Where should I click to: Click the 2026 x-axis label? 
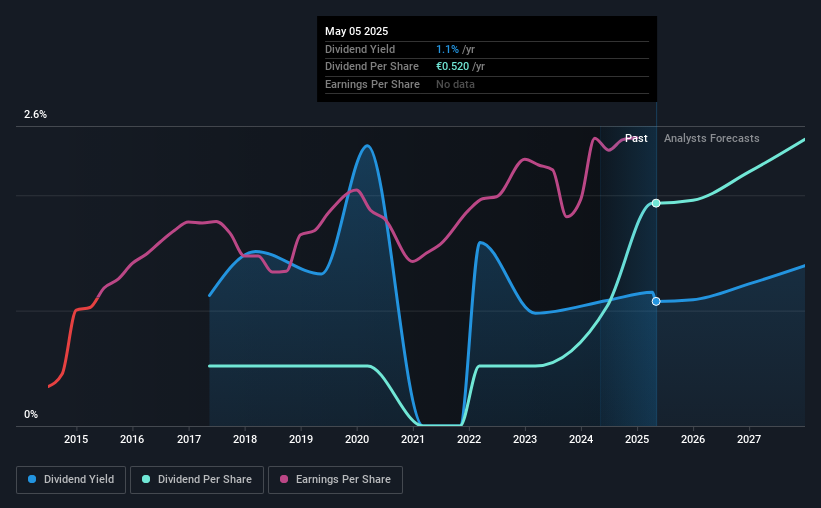pos(693,439)
